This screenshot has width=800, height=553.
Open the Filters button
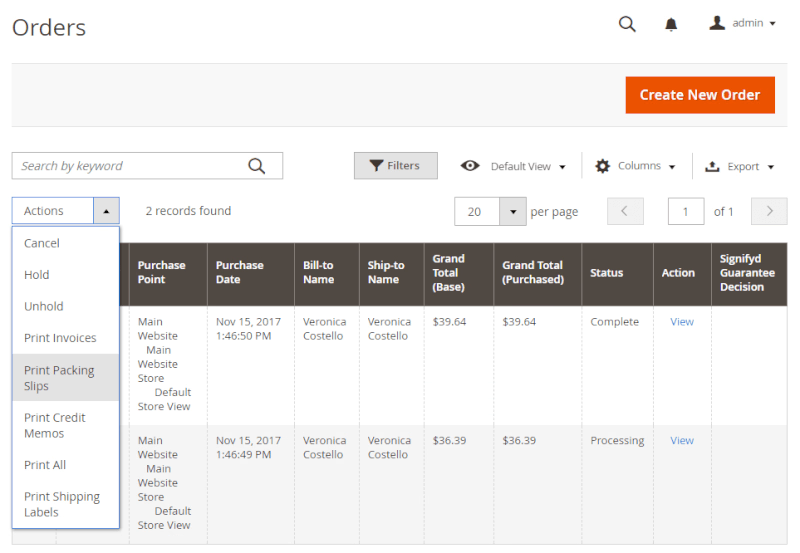pyautogui.click(x=395, y=166)
